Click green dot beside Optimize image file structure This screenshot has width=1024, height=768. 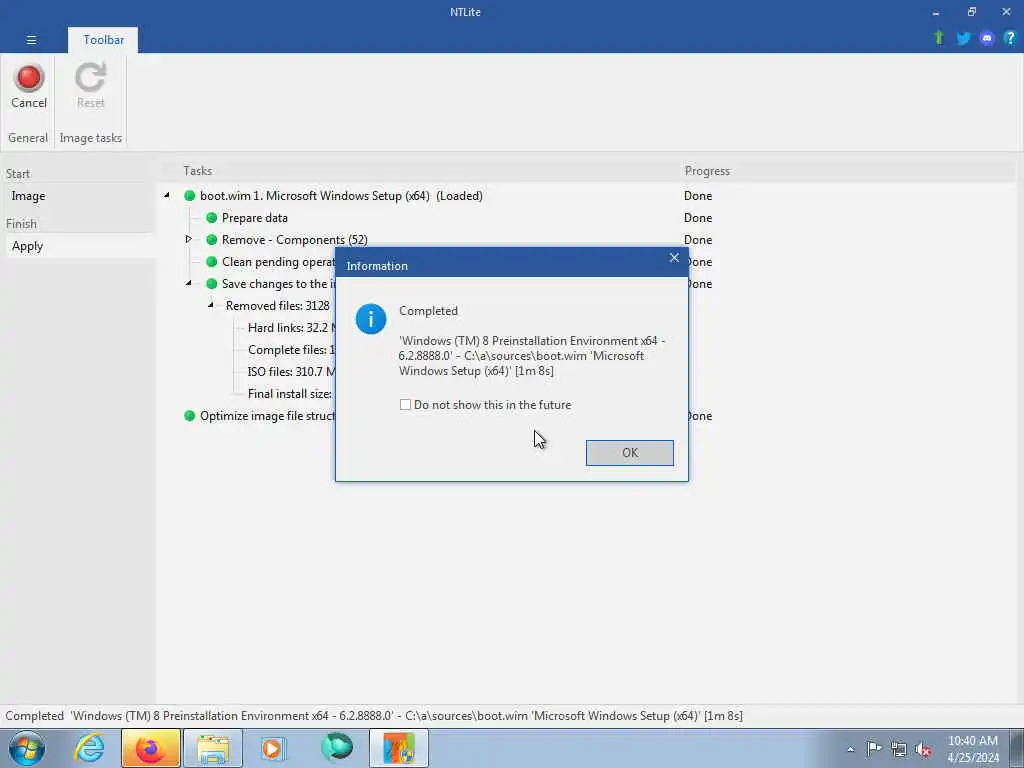point(189,415)
